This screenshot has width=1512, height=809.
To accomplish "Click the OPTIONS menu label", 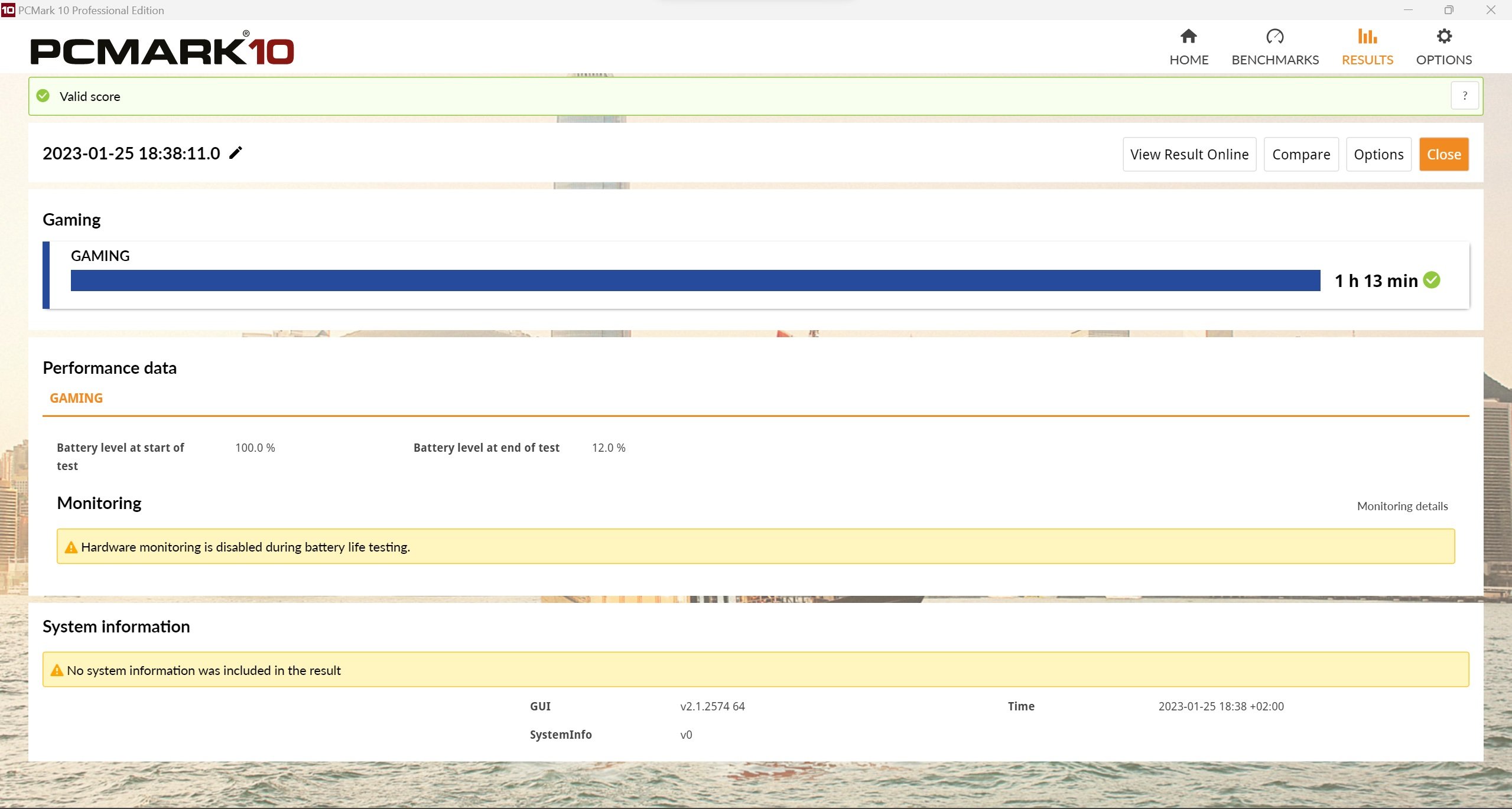I will coord(1443,60).
